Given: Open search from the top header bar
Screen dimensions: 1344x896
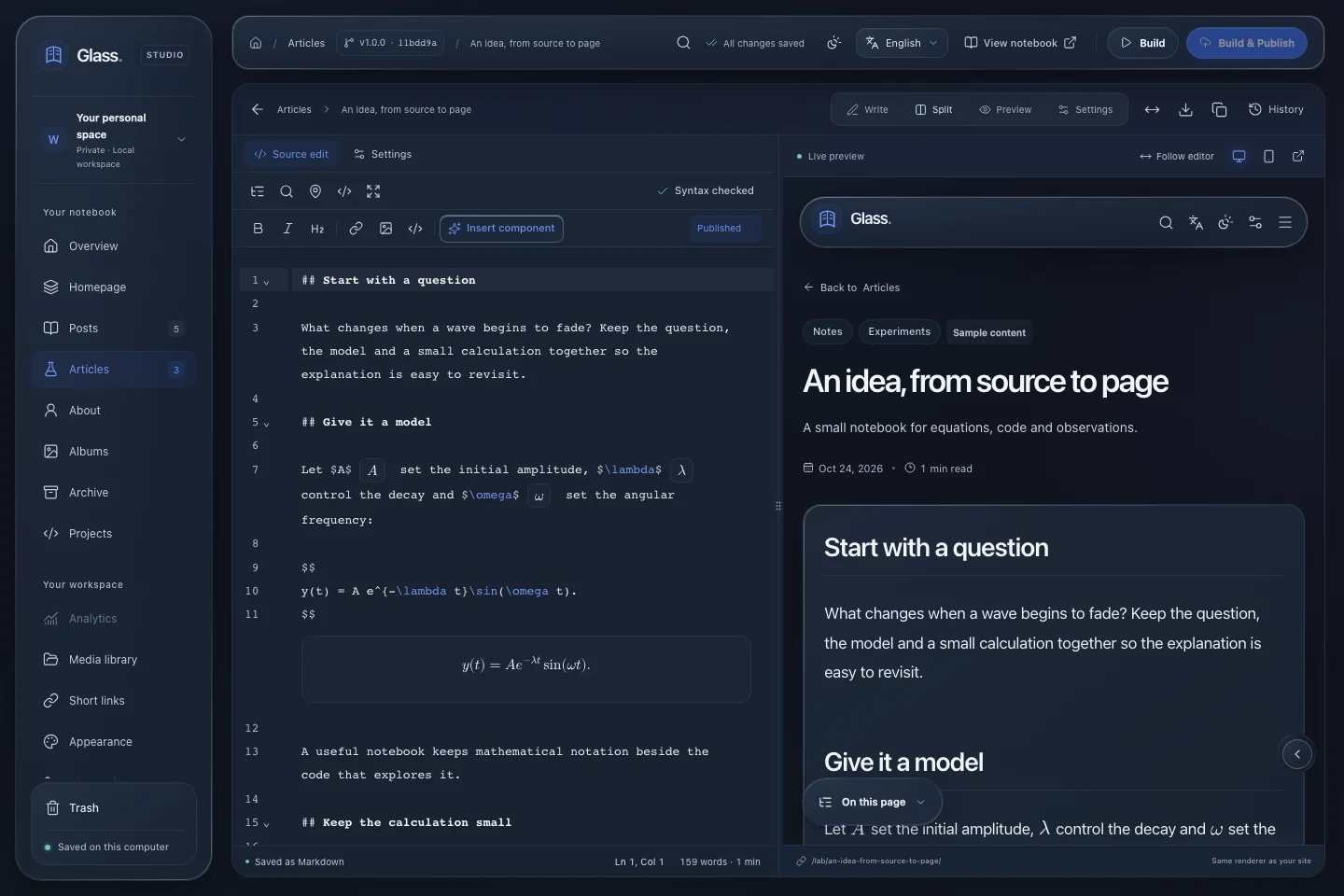Looking at the screenshot, I should pyautogui.click(x=683, y=43).
